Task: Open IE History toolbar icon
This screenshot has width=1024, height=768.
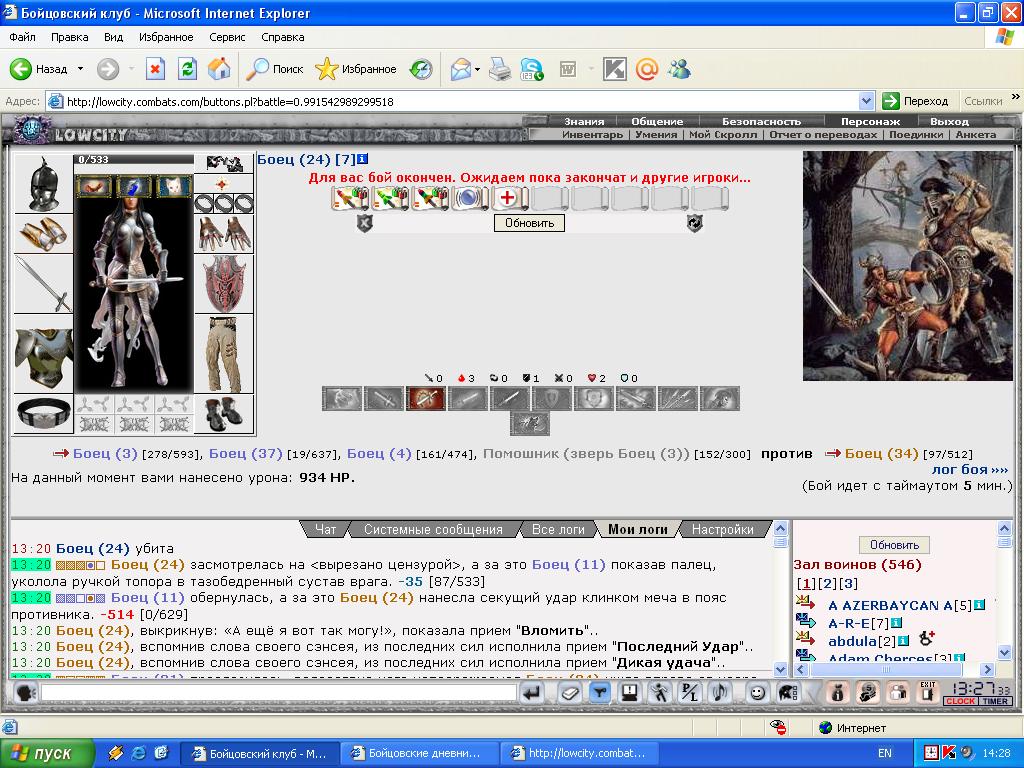Action: tap(421, 69)
